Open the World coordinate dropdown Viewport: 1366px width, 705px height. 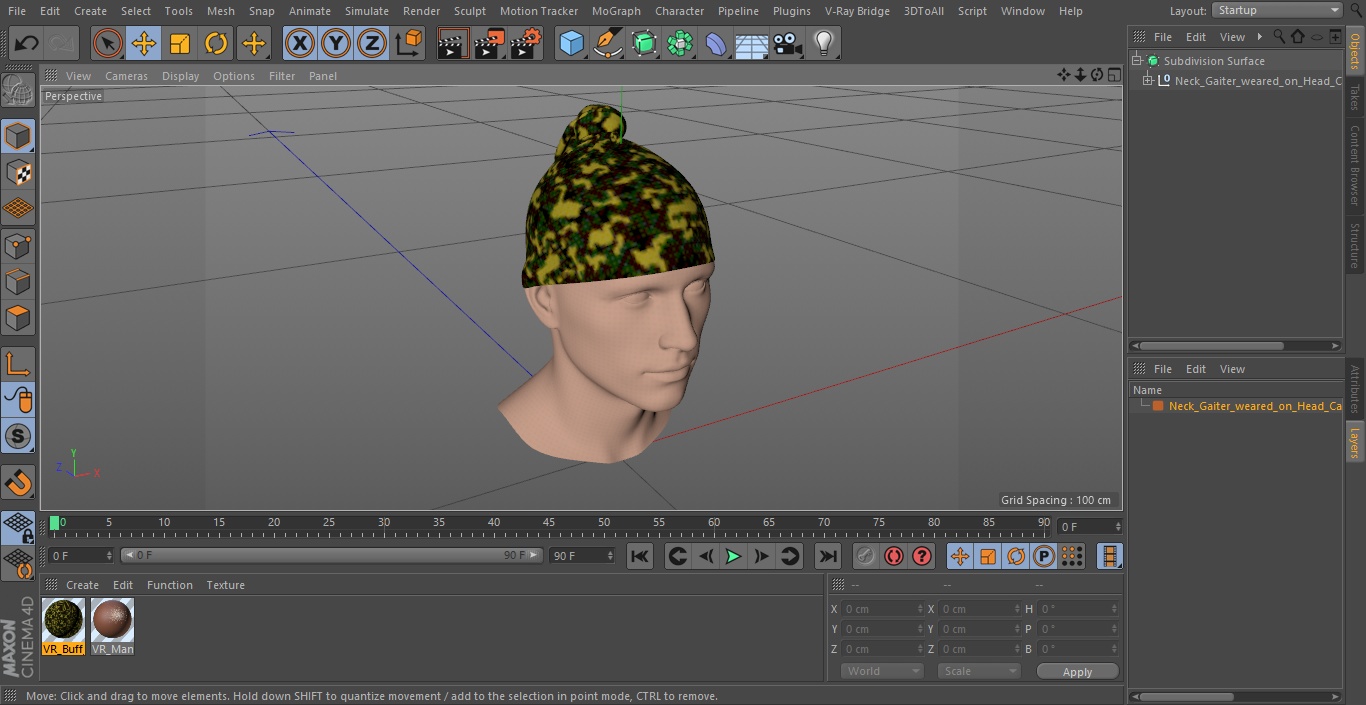tap(882, 671)
